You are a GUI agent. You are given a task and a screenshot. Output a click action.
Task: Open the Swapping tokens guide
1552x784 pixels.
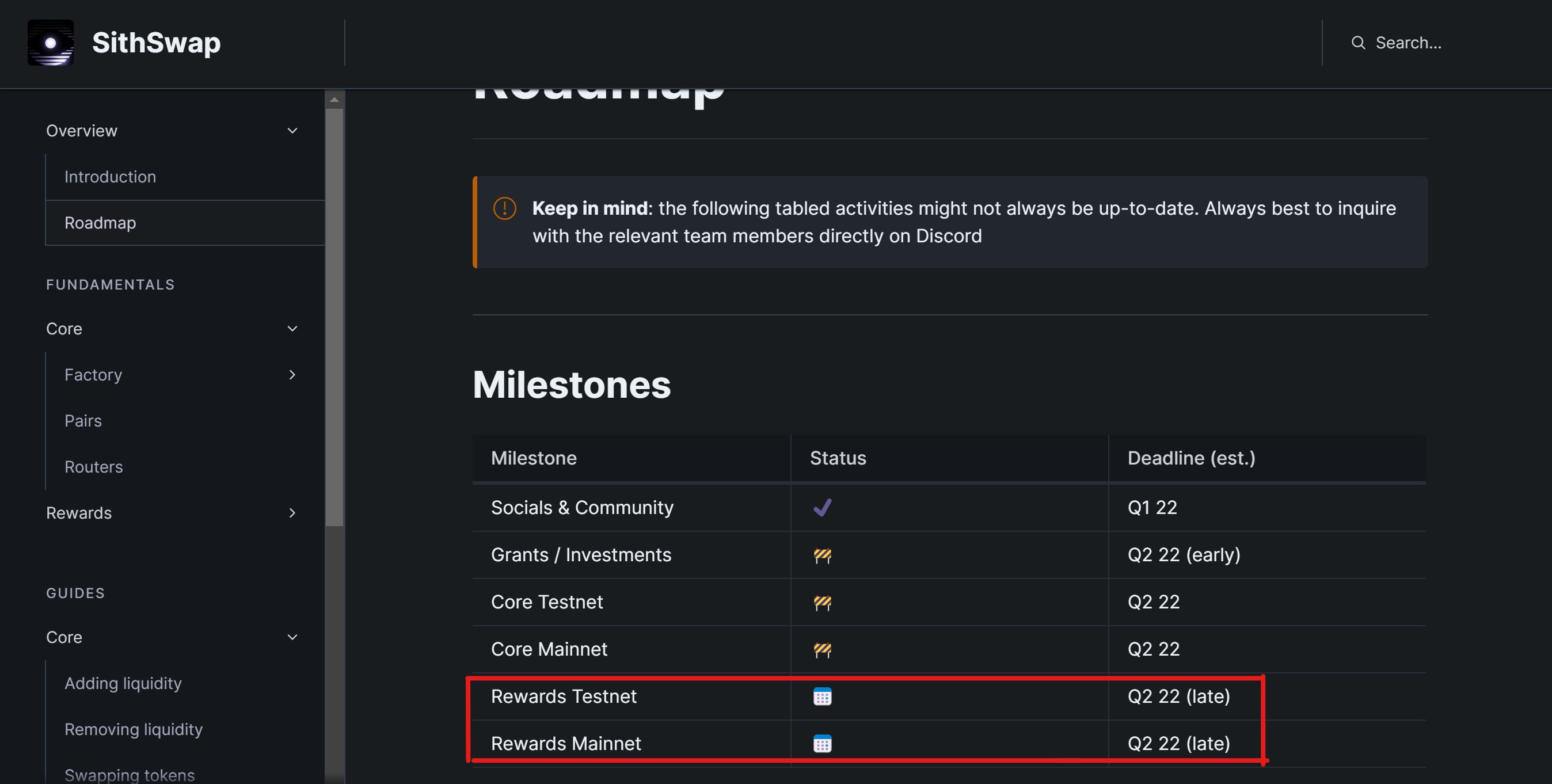tap(130, 775)
